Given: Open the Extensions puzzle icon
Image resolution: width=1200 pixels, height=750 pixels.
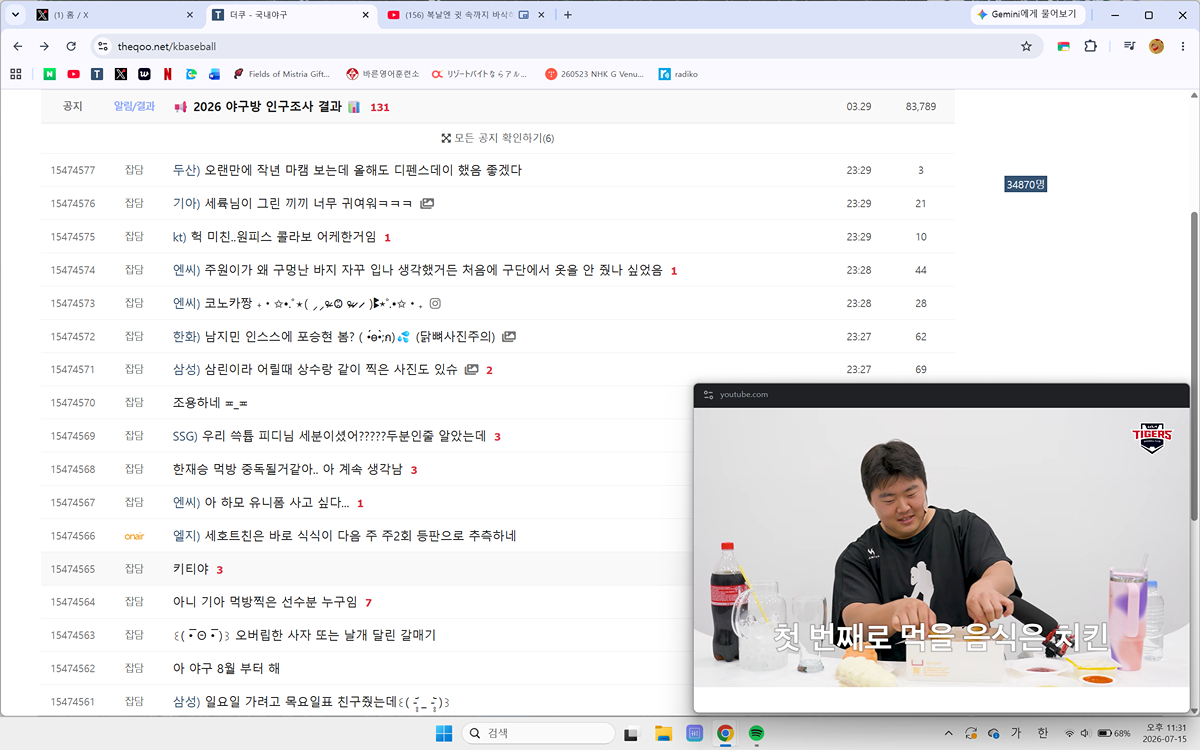Looking at the screenshot, I should tap(1091, 46).
